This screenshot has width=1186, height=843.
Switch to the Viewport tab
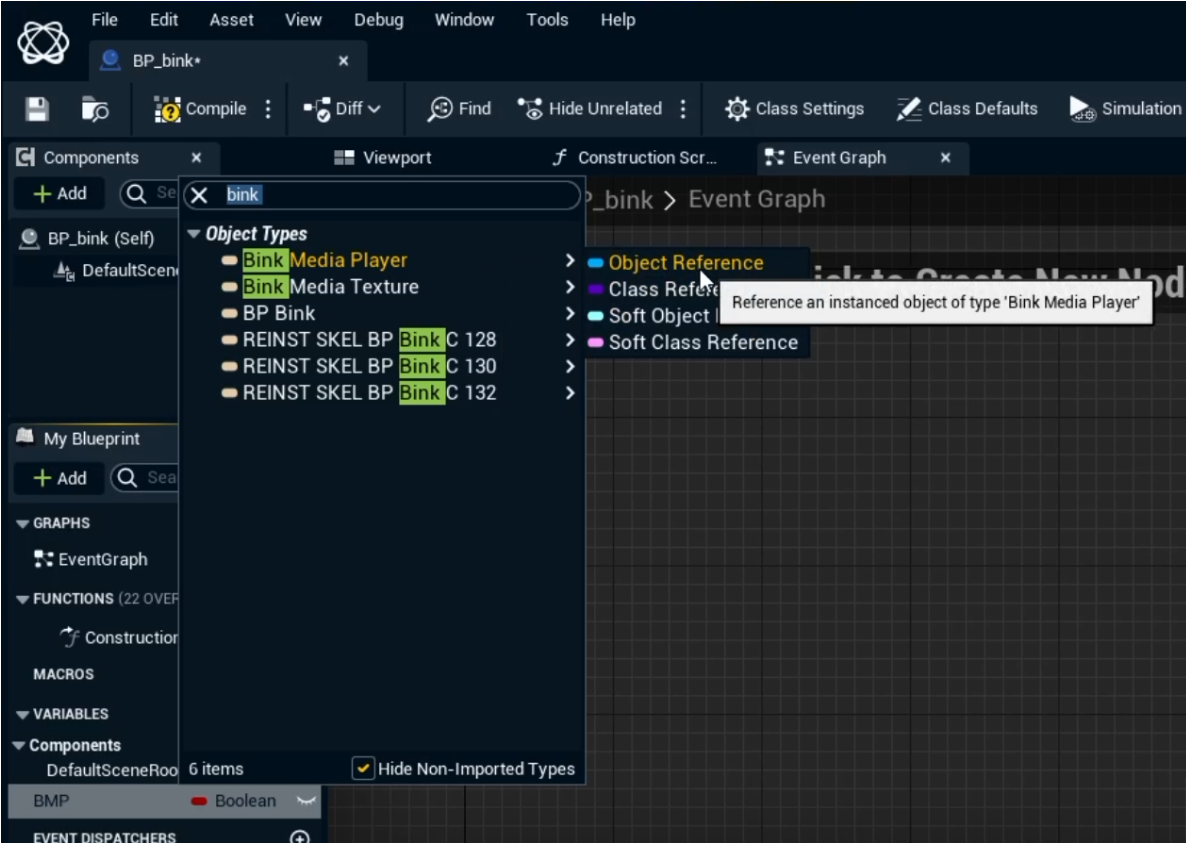tap(384, 158)
